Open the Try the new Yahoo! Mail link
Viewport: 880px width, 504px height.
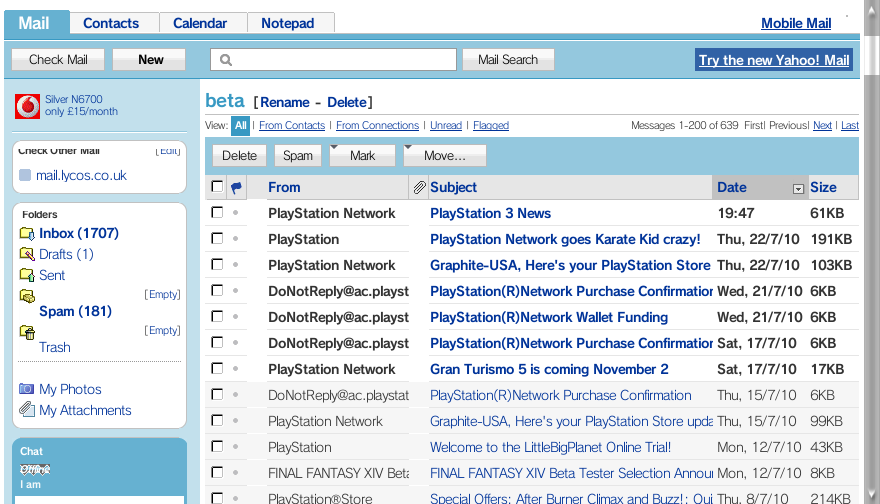coord(774,60)
